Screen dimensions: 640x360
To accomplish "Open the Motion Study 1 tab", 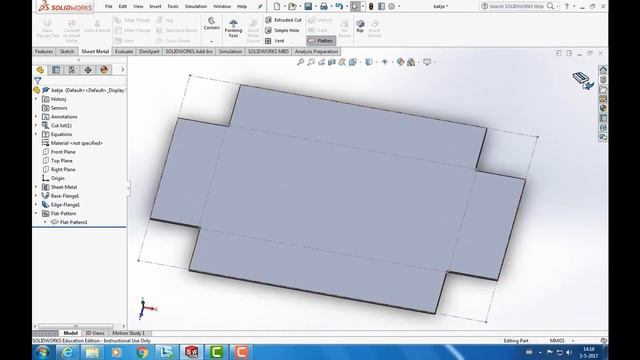I will point(128,333).
